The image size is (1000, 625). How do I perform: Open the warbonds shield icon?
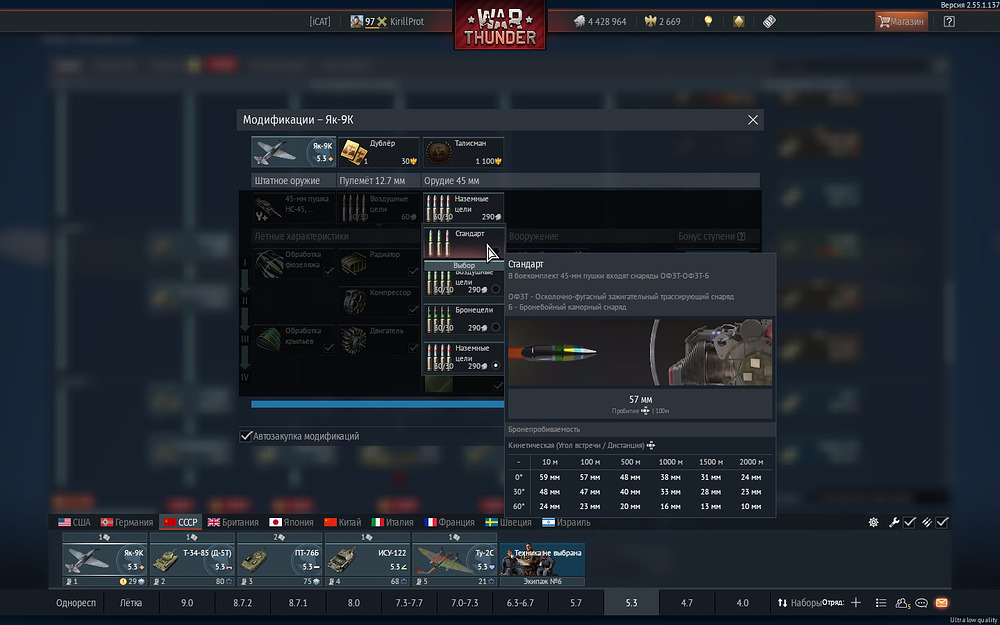point(739,21)
